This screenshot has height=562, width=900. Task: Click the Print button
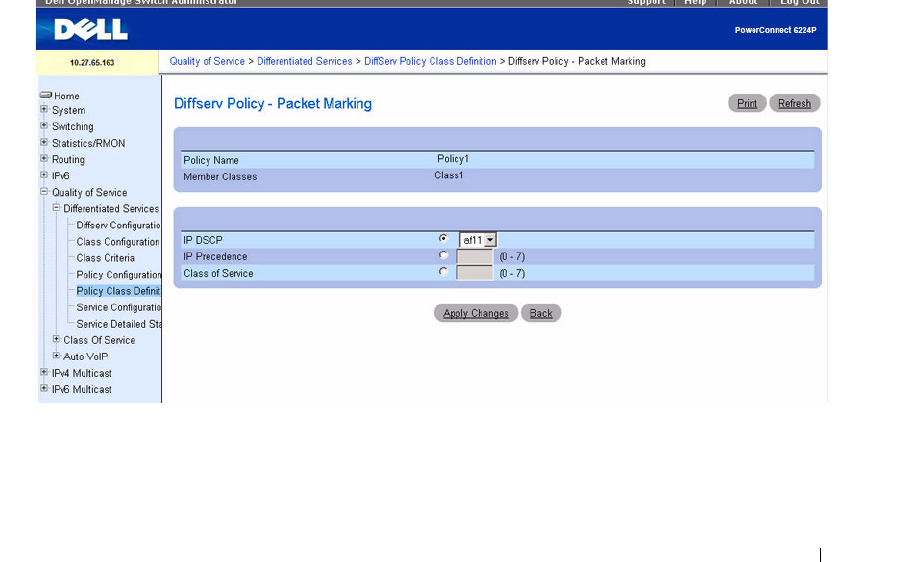point(747,103)
